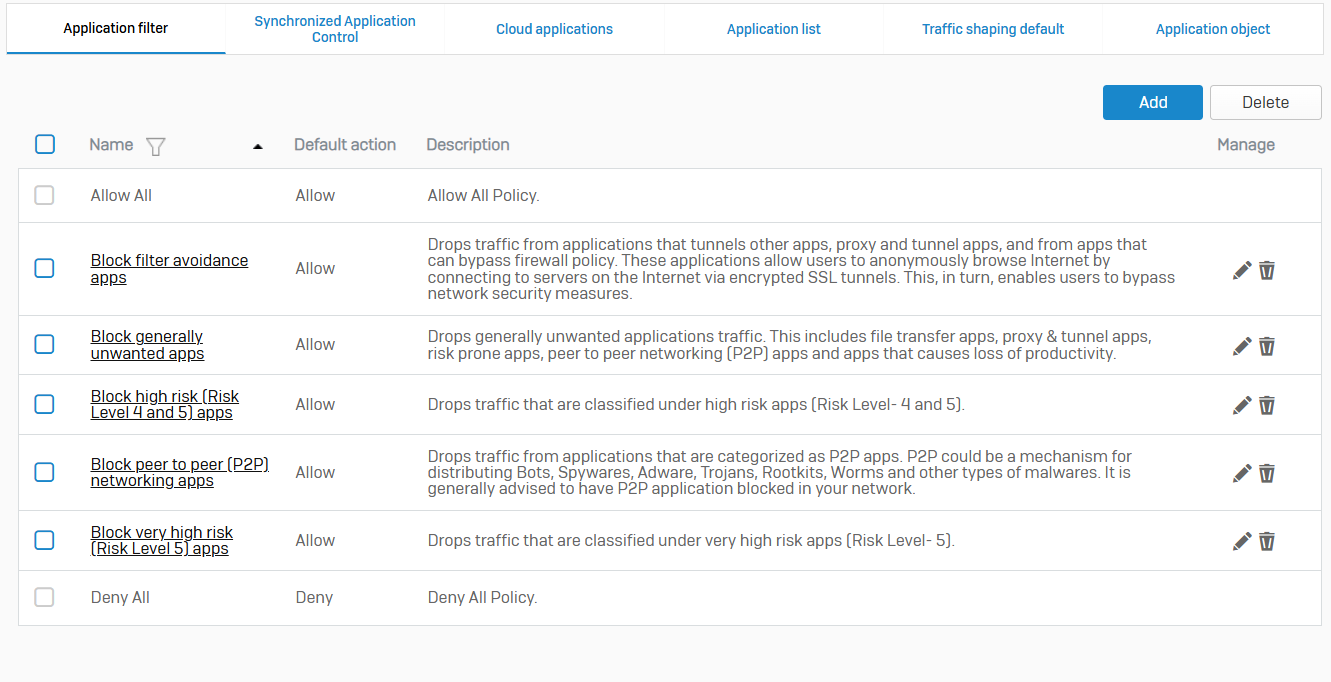Click the Name column sort arrow
The image size is (1331, 682).
[258, 146]
